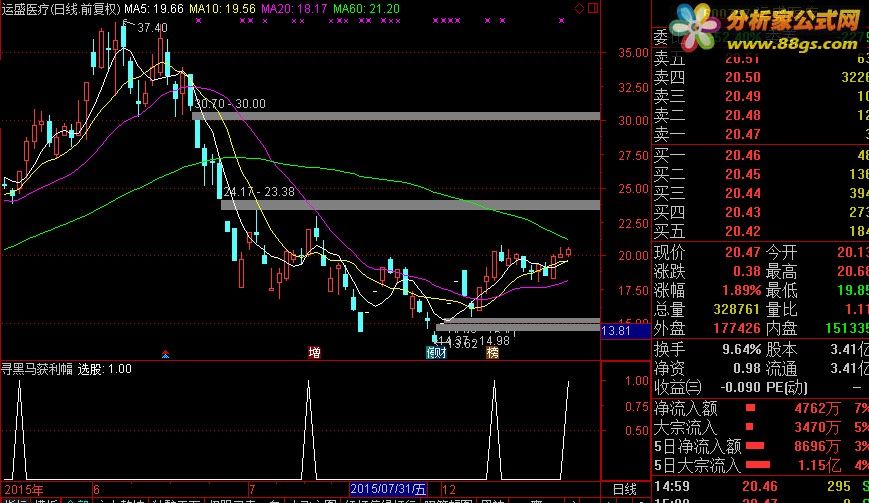Click the 30.70 - 30.00 gap label
869x503 pixels.
click(x=230, y=104)
